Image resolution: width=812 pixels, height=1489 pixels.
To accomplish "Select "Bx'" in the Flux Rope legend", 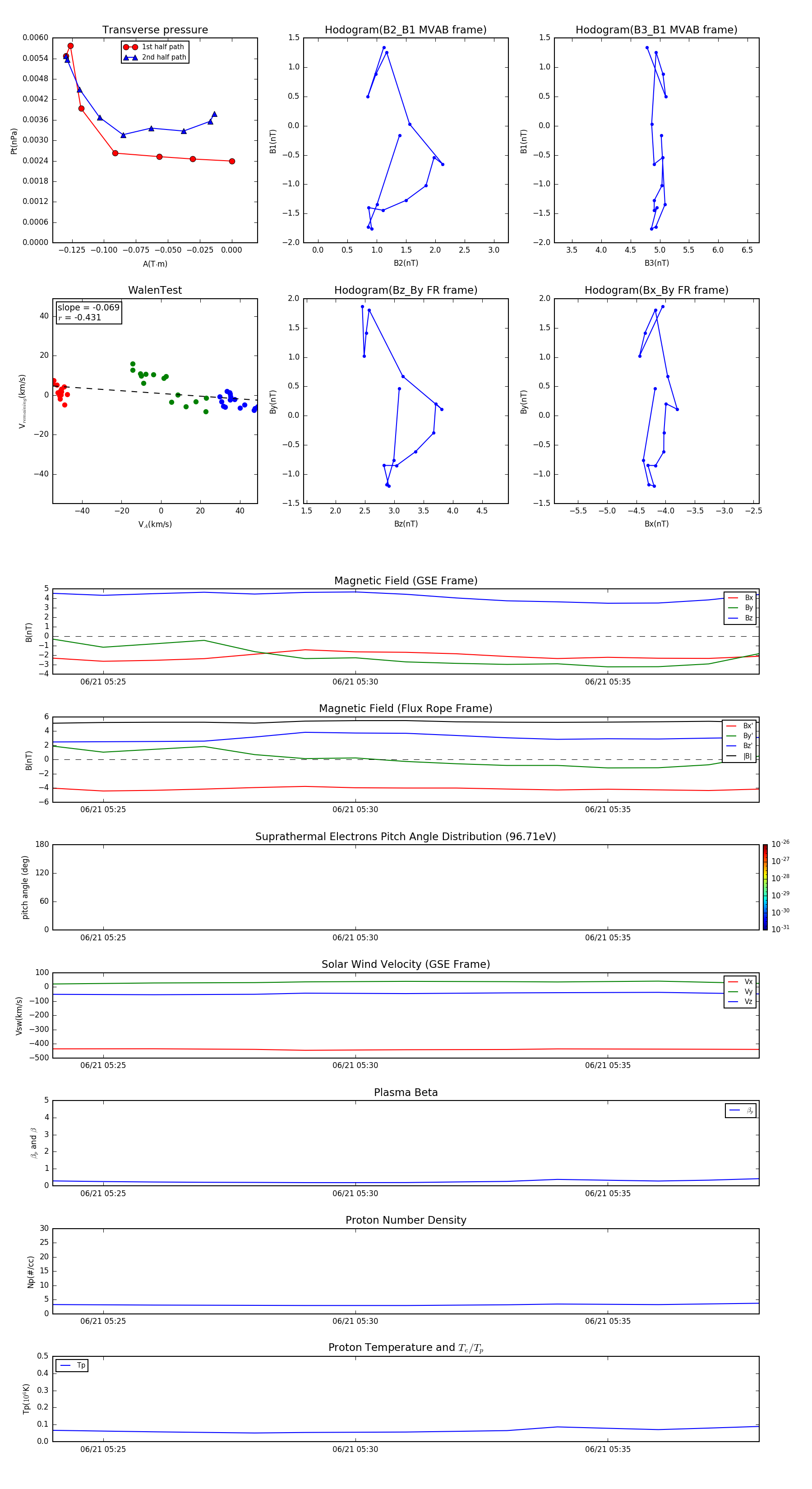I will point(740,726).
